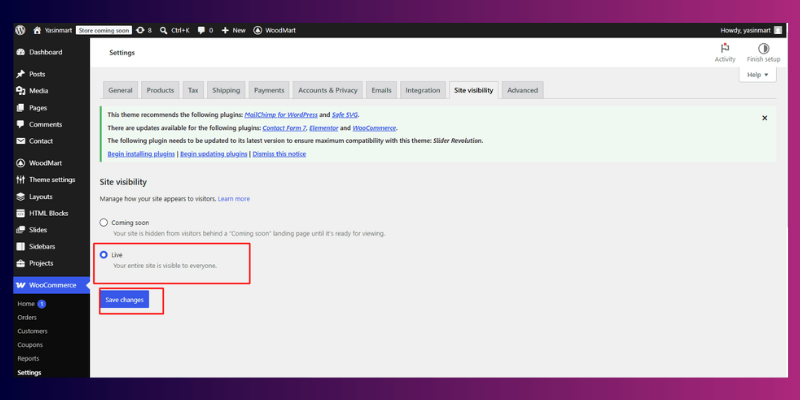Switch to the Accounts & Privacy tab
The width and height of the screenshot is (800, 400).
tap(328, 90)
